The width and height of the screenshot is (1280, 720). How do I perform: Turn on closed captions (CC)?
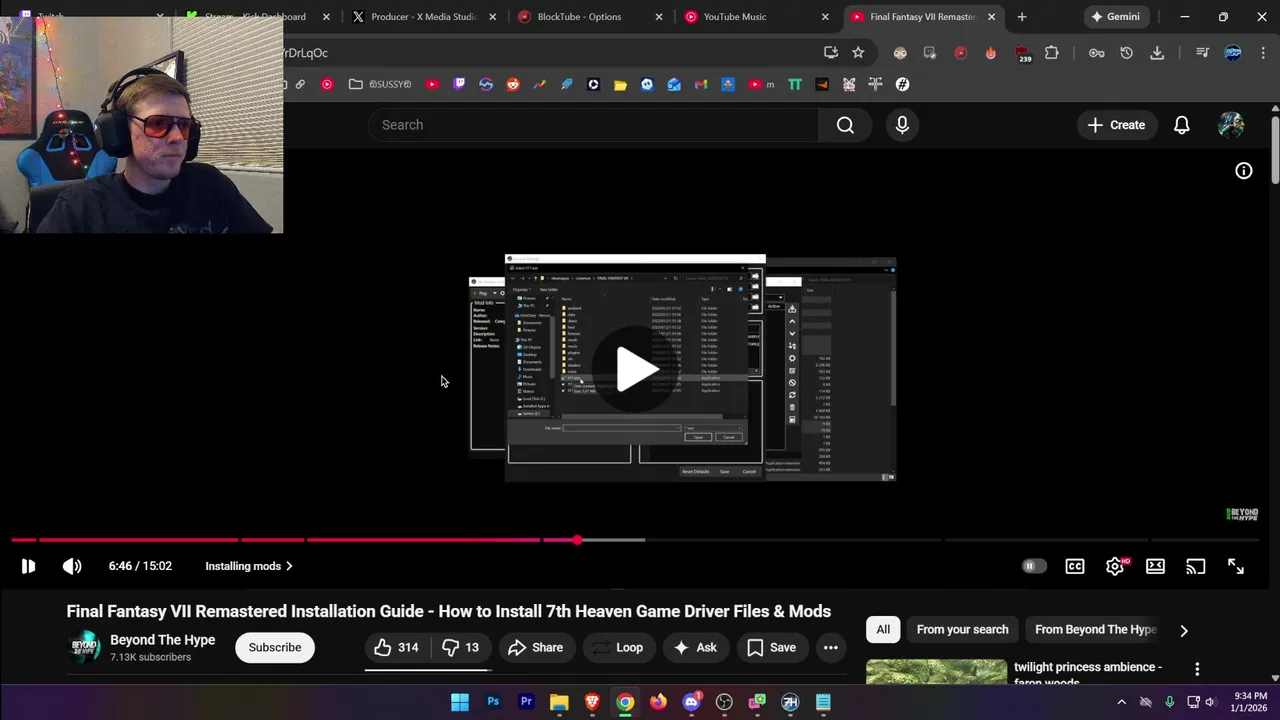coord(1075,566)
